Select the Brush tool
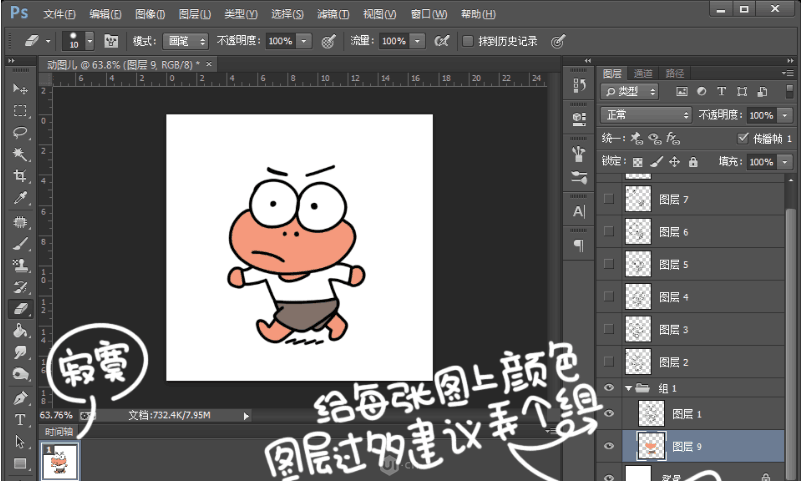The height and width of the screenshot is (481, 801). [20, 244]
